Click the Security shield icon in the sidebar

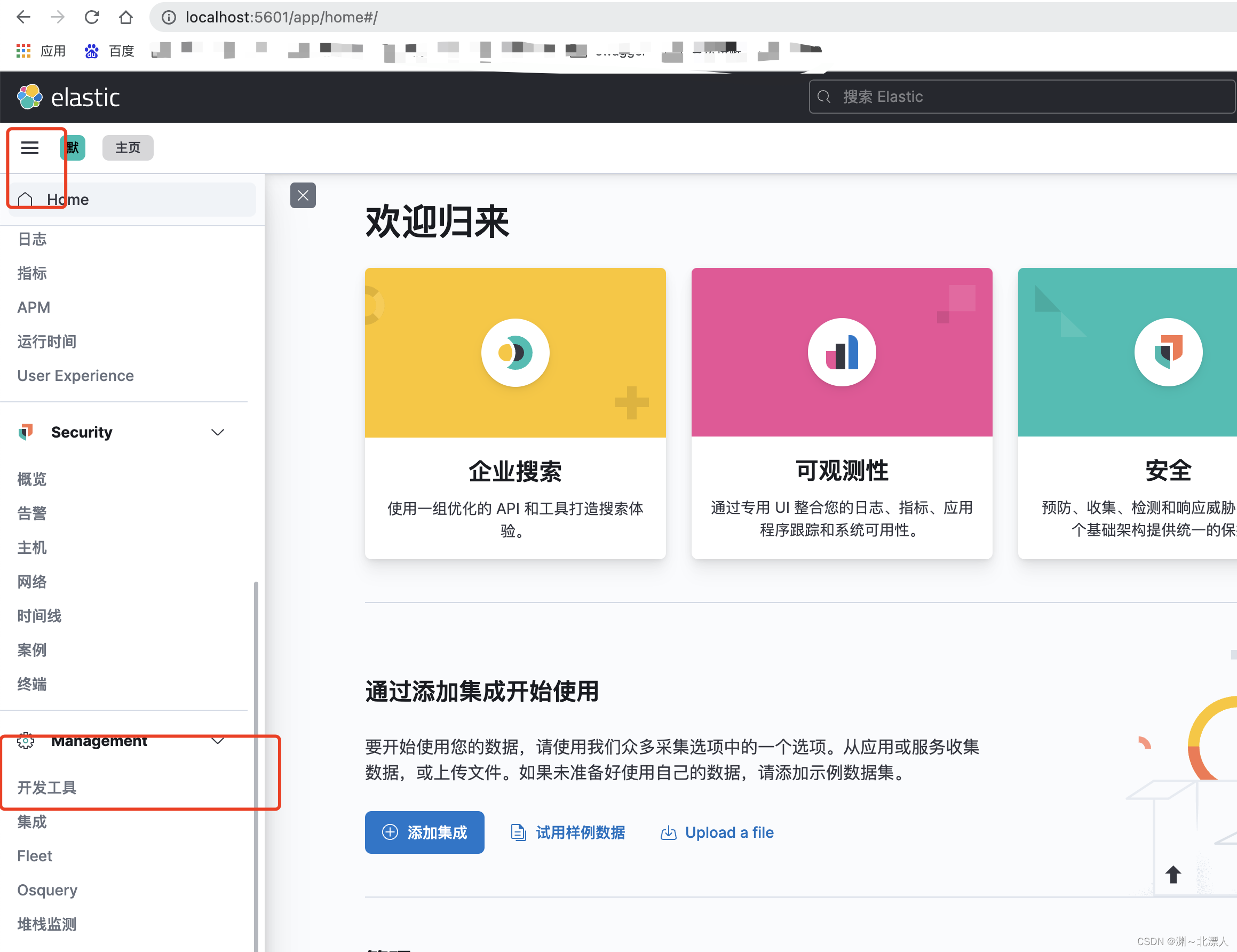click(x=26, y=432)
